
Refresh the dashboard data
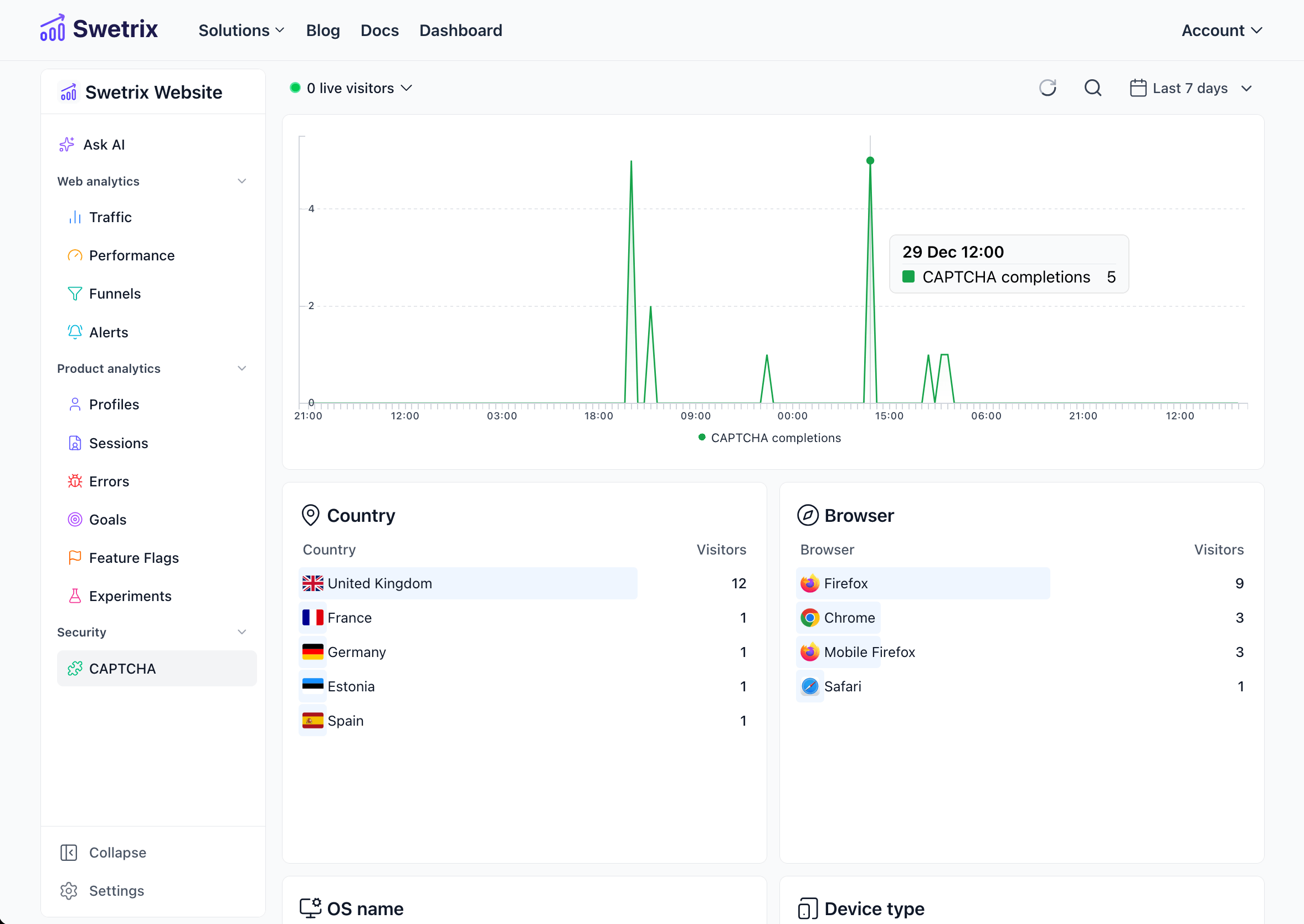coord(1048,88)
